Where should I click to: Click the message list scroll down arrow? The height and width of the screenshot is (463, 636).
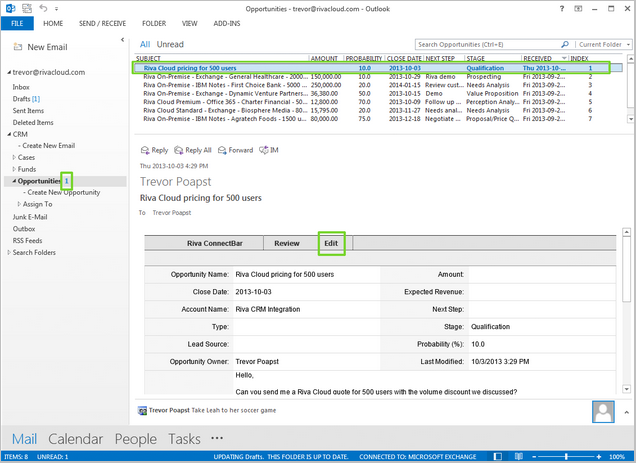click(x=630, y=119)
